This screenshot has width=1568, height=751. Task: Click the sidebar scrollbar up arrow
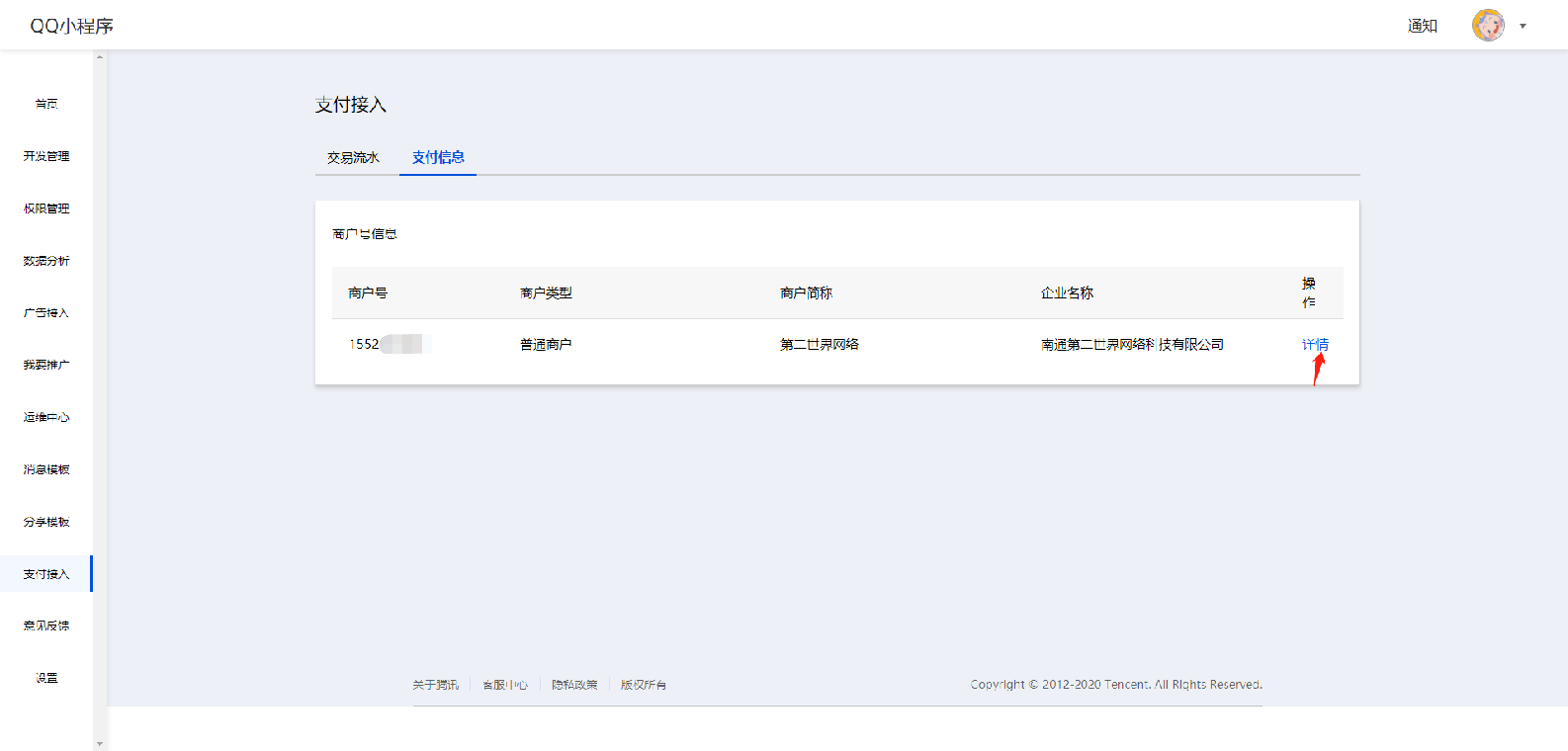click(x=100, y=57)
